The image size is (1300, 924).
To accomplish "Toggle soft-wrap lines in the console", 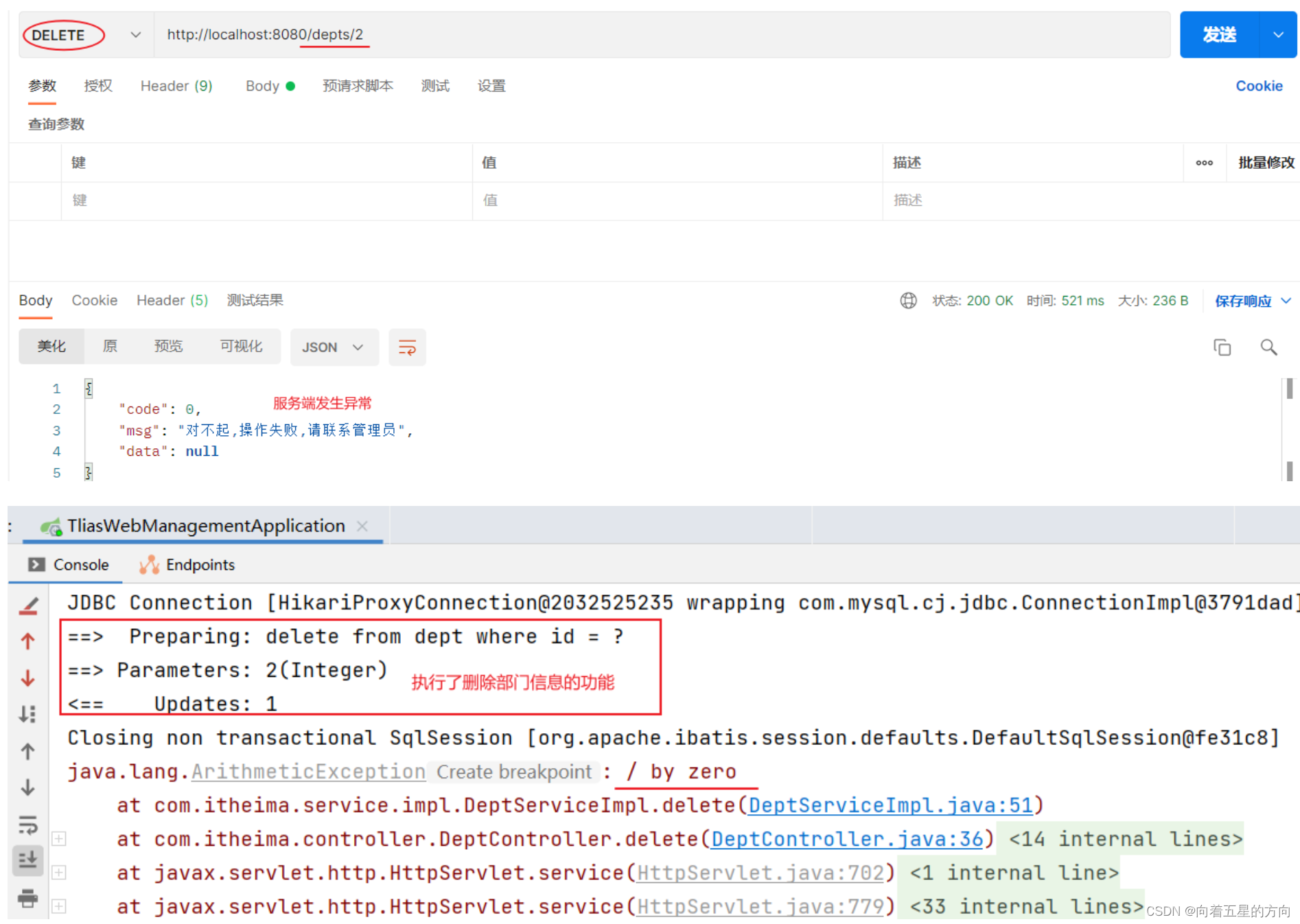I will (27, 824).
